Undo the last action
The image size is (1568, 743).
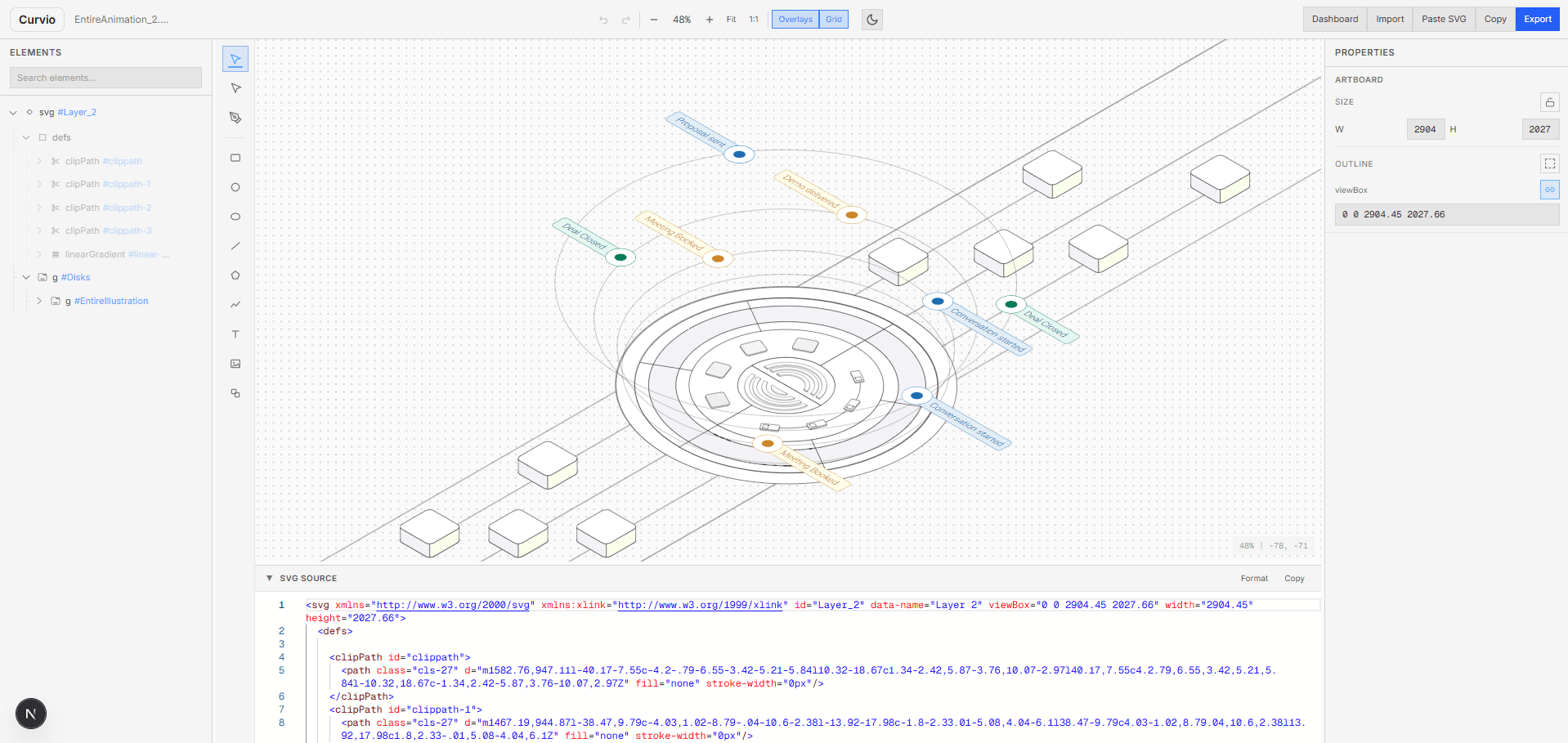pos(603,20)
